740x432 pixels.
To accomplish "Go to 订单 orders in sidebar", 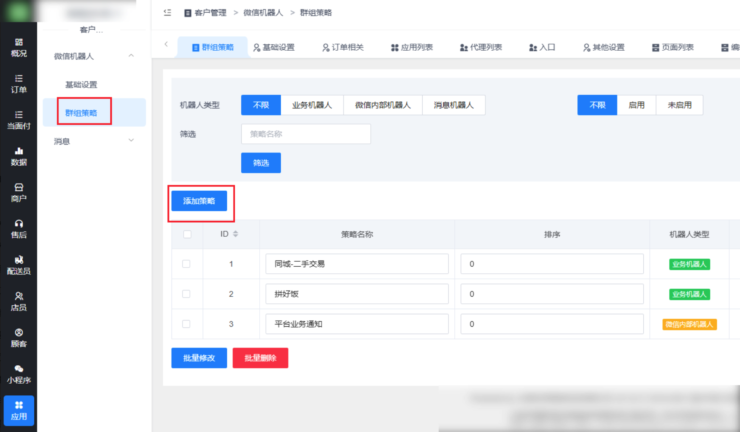I will pos(18,84).
